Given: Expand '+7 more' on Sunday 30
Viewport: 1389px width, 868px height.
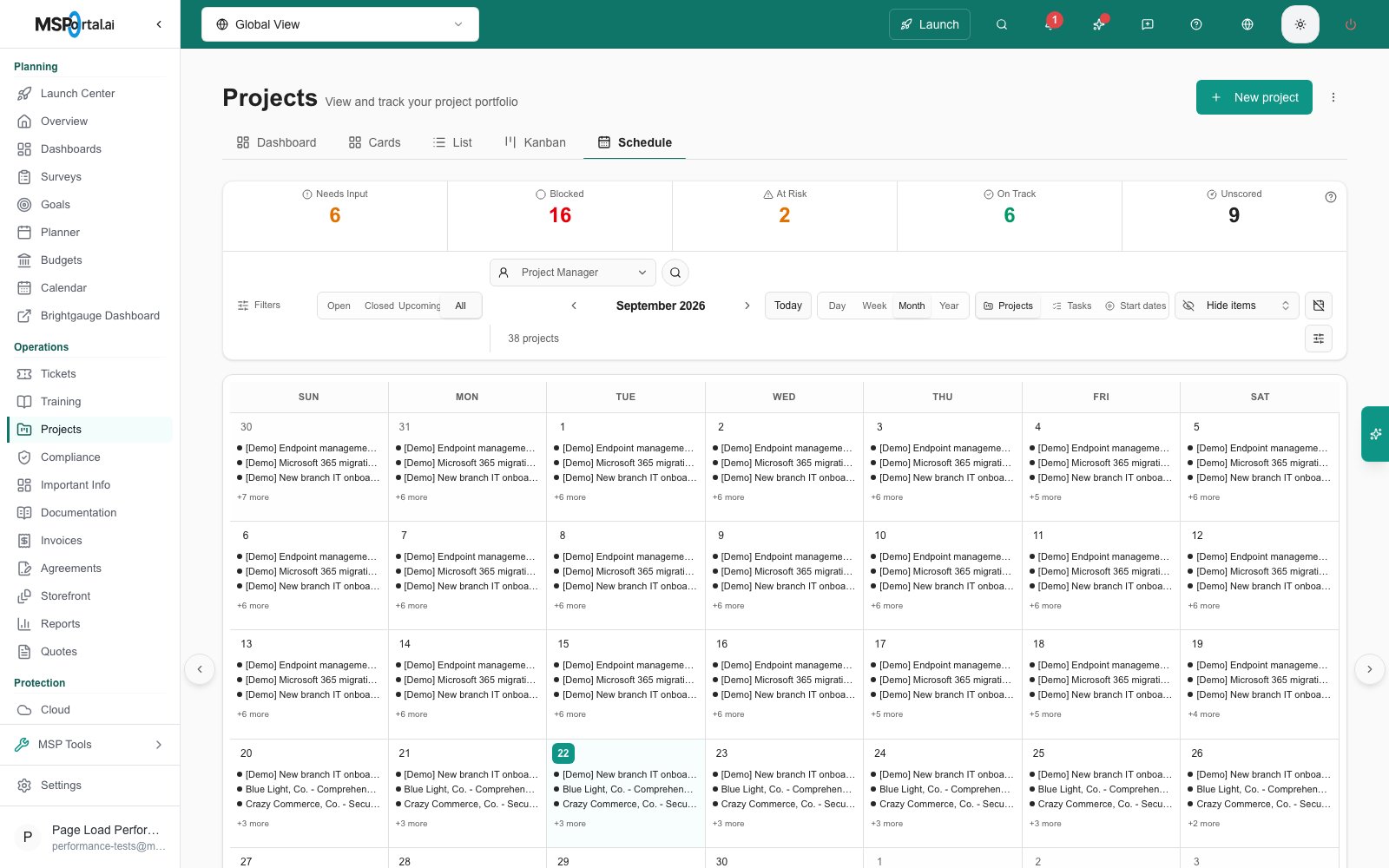Looking at the screenshot, I should coord(253,497).
